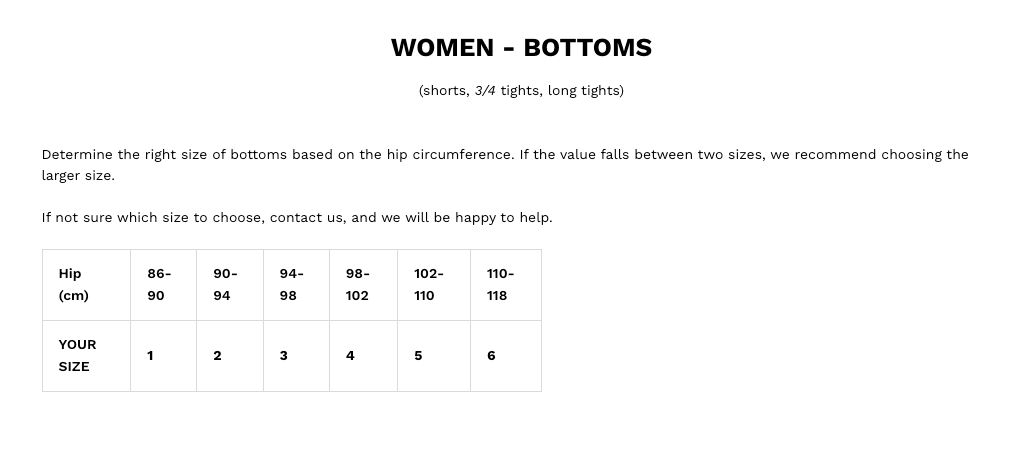This screenshot has width=1014, height=468.
Task: Click the shorts, 3/4 tights subtitle text
Action: pyautogui.click(x=521, y=90)
